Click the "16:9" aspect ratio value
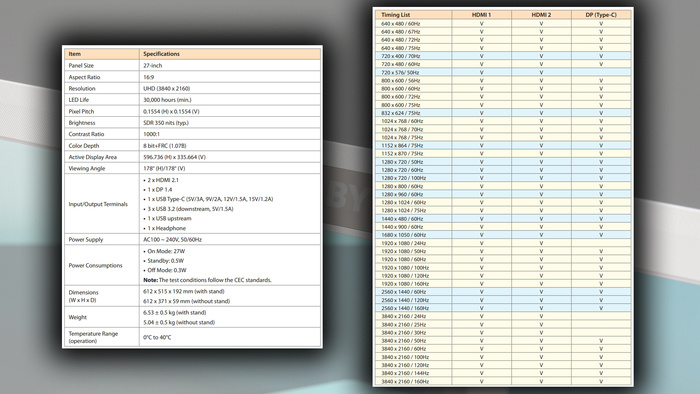The image size is (700, 394). point(149,77)
